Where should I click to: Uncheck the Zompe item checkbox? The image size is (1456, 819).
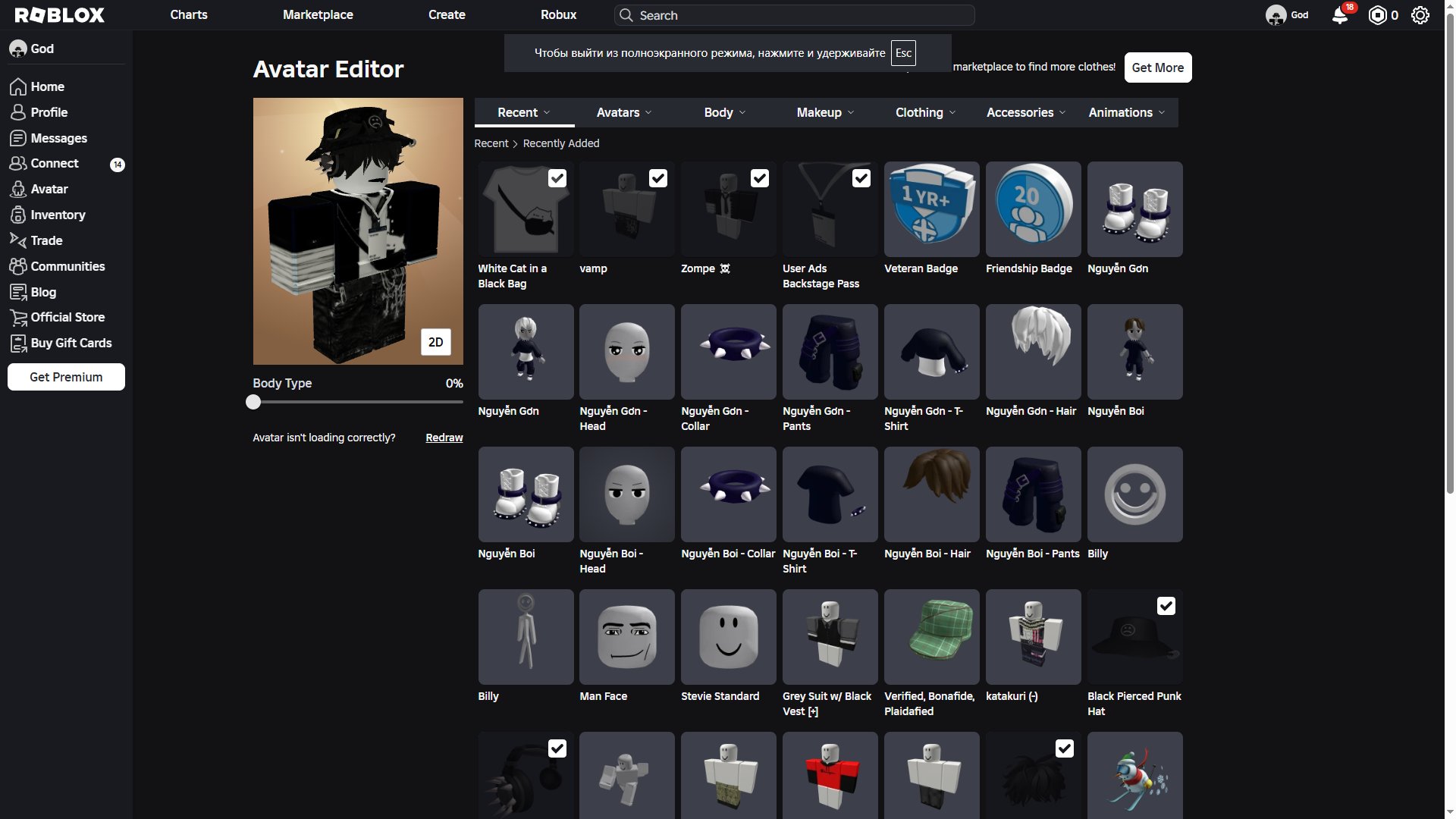760,178
